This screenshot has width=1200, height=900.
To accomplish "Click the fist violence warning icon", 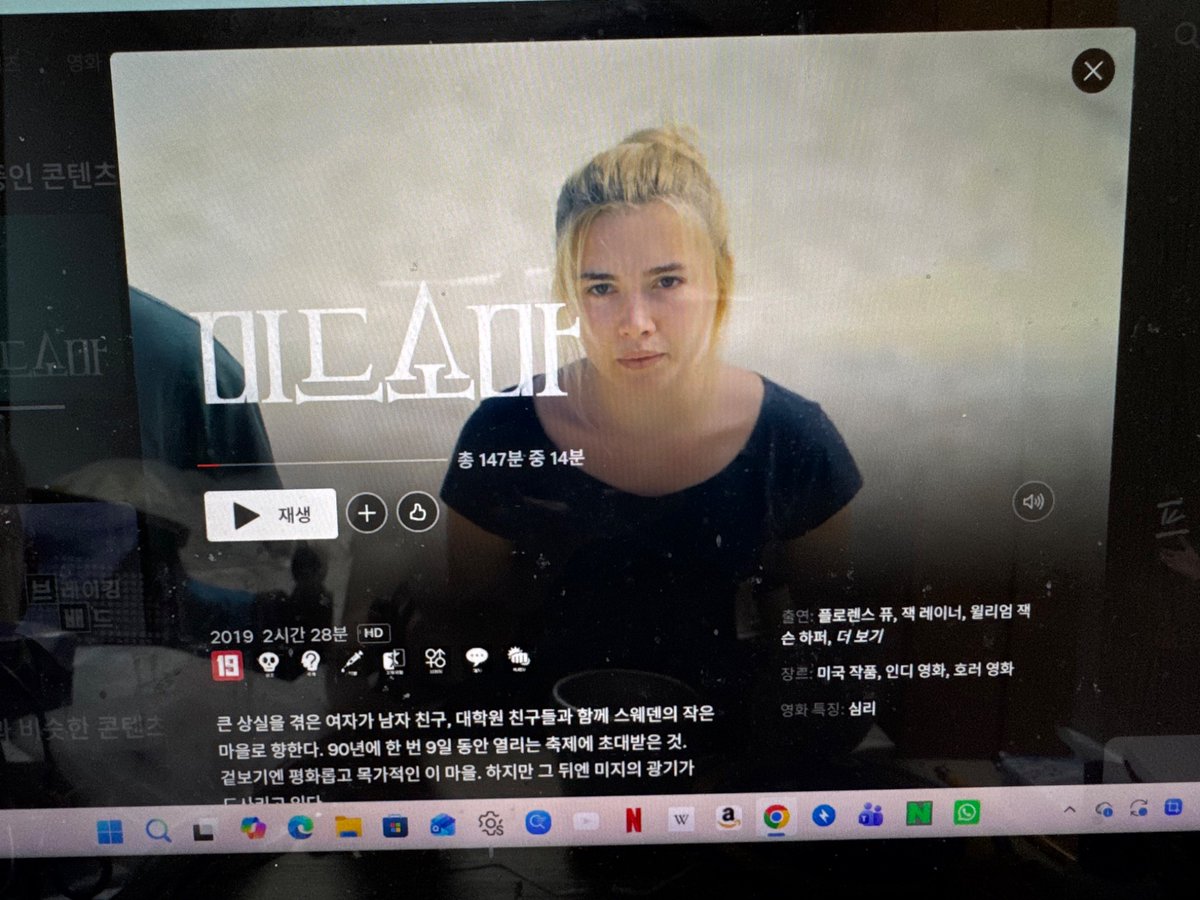I will [x=518, y=658].
